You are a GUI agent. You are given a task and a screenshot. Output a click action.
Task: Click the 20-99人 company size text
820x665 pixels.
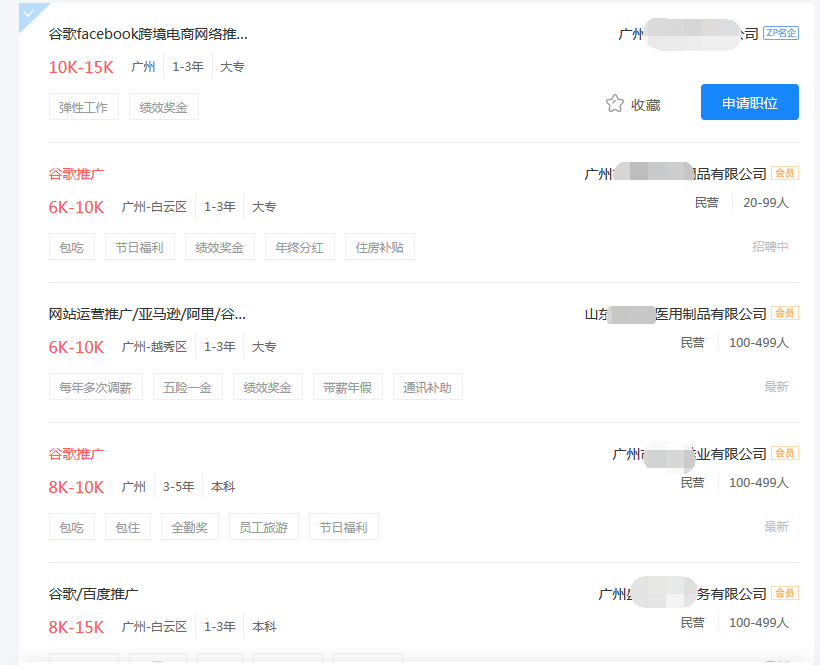click(x=766, y=202)
